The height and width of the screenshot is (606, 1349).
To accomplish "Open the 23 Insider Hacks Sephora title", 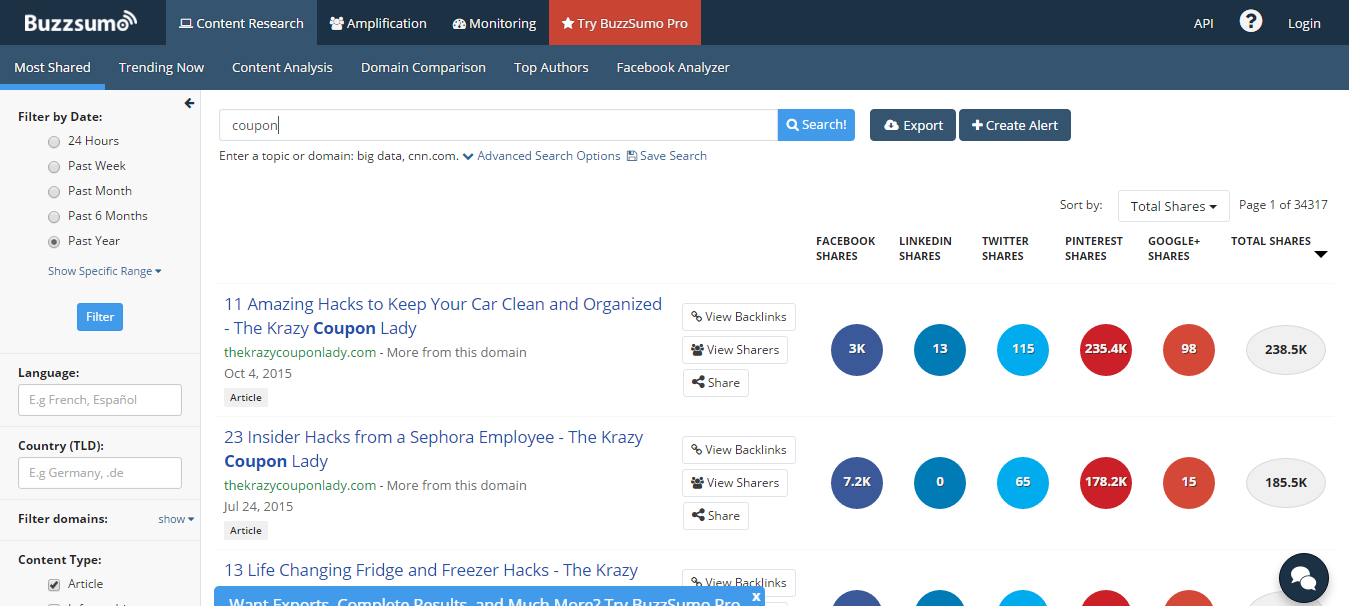I will click(x=433, y=449).
